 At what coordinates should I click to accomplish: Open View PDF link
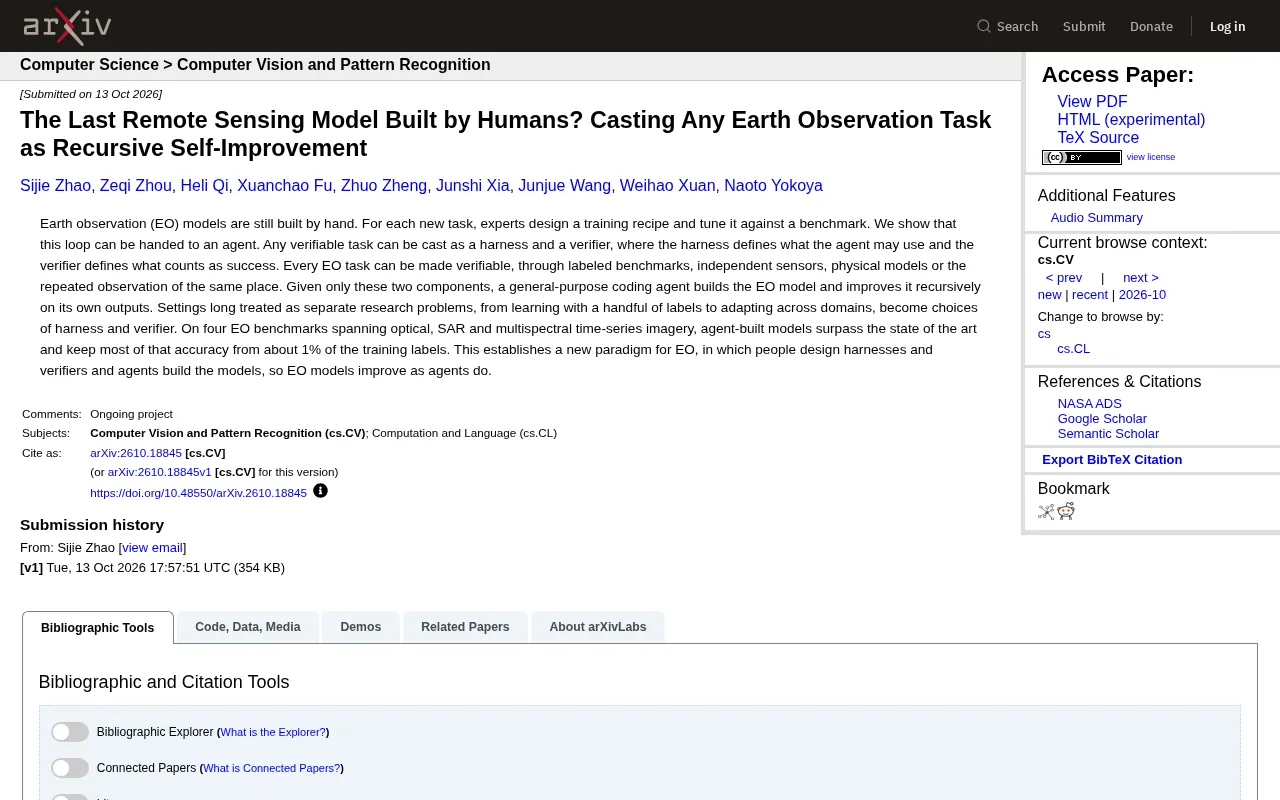point(1092,102)
